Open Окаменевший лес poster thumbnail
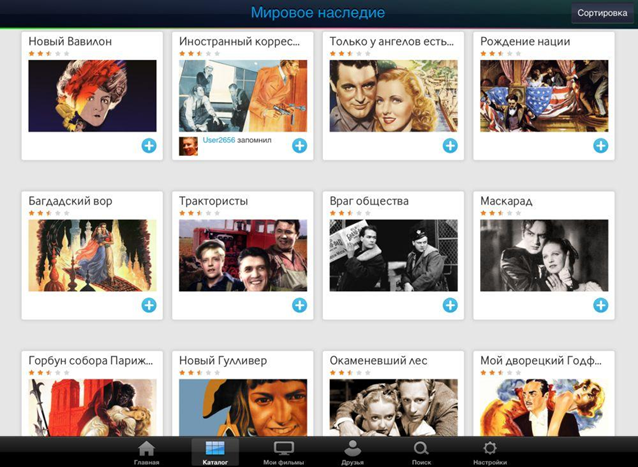This screenshot has height=467, width=638. pyautogui.click(x=393, y=408)
